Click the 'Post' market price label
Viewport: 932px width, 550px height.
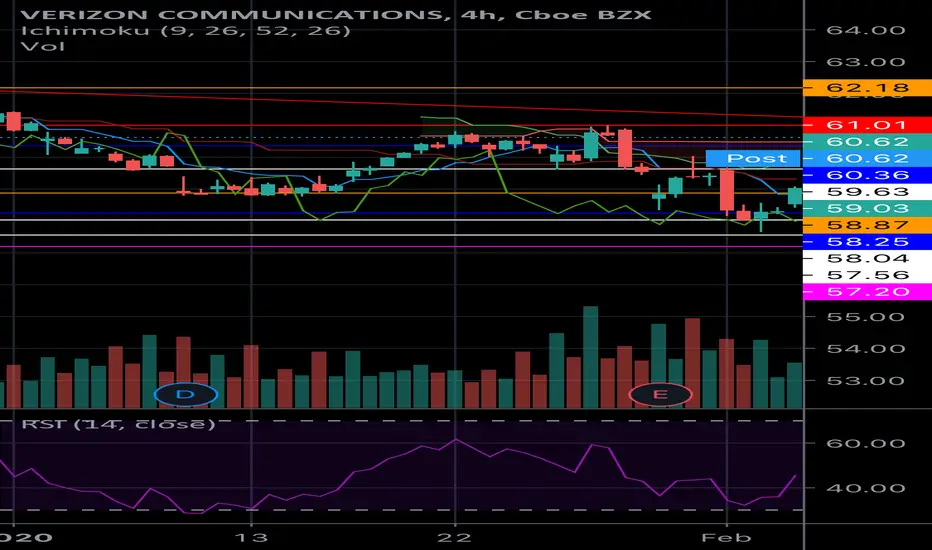[x=754, y=158]
